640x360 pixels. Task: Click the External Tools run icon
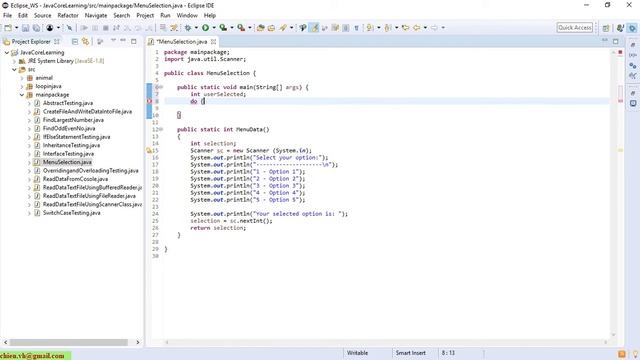pos(241,28)
